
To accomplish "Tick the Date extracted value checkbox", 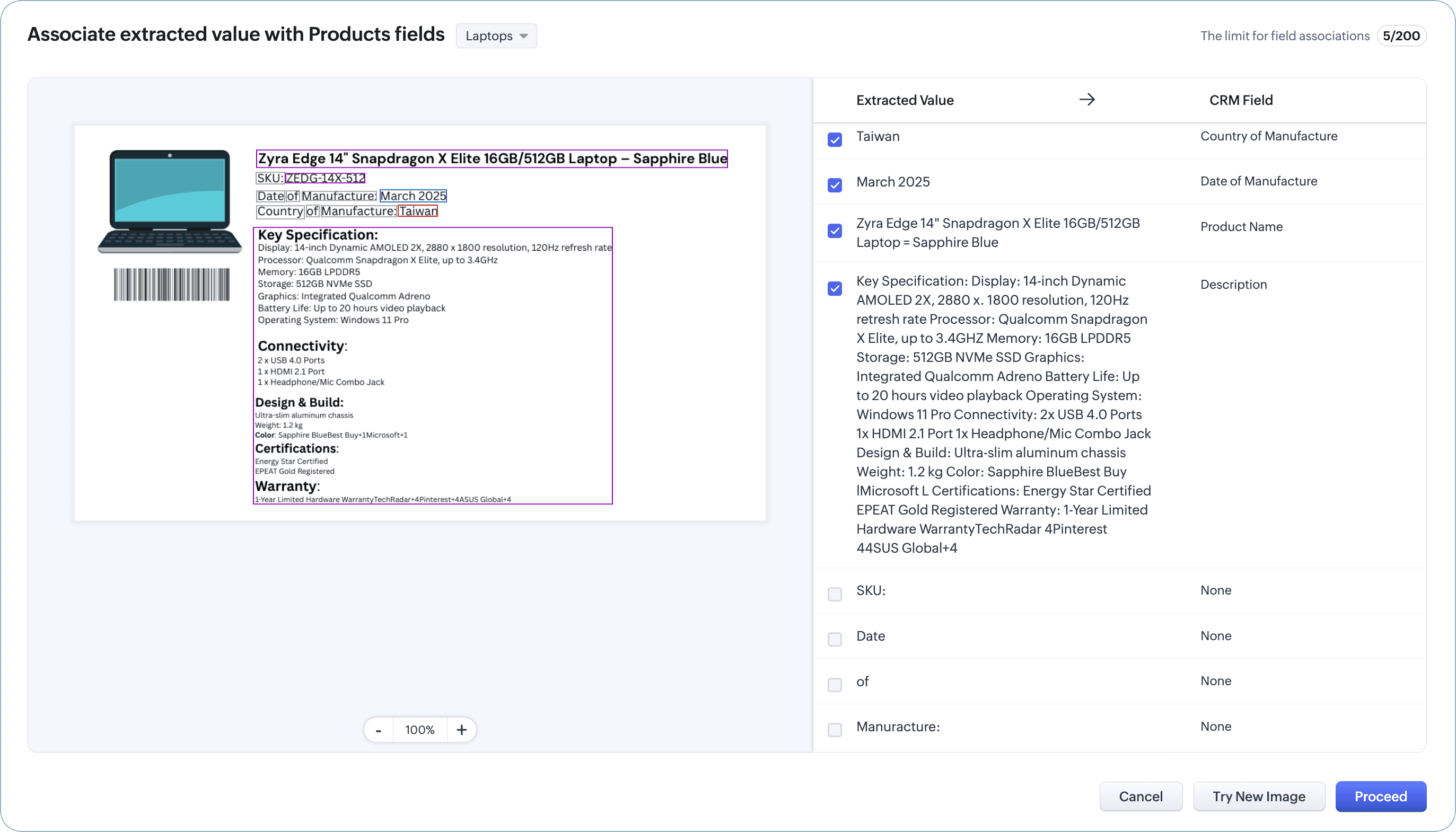I will point(835,639).
